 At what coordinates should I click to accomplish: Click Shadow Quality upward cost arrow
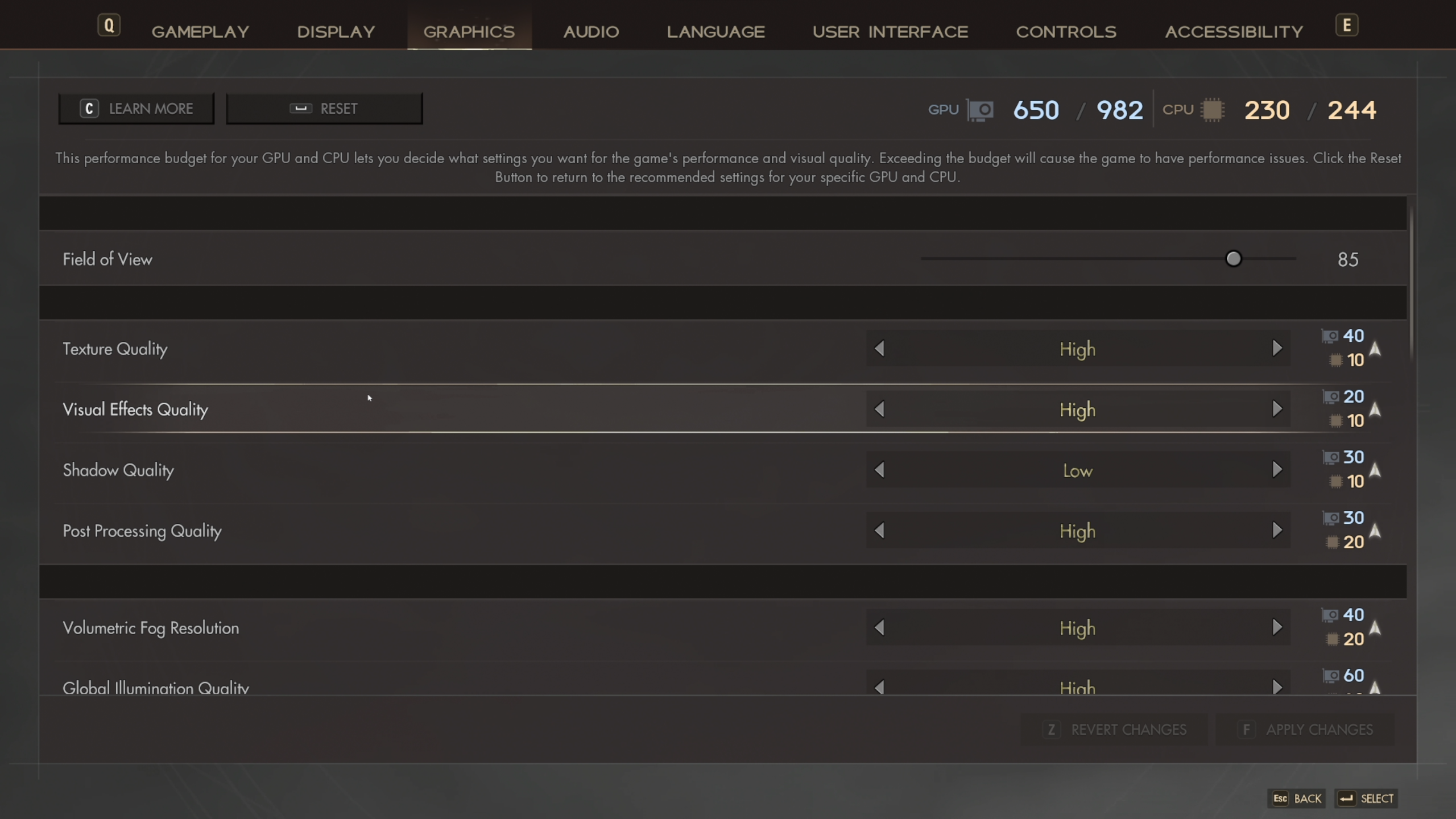1375,470
